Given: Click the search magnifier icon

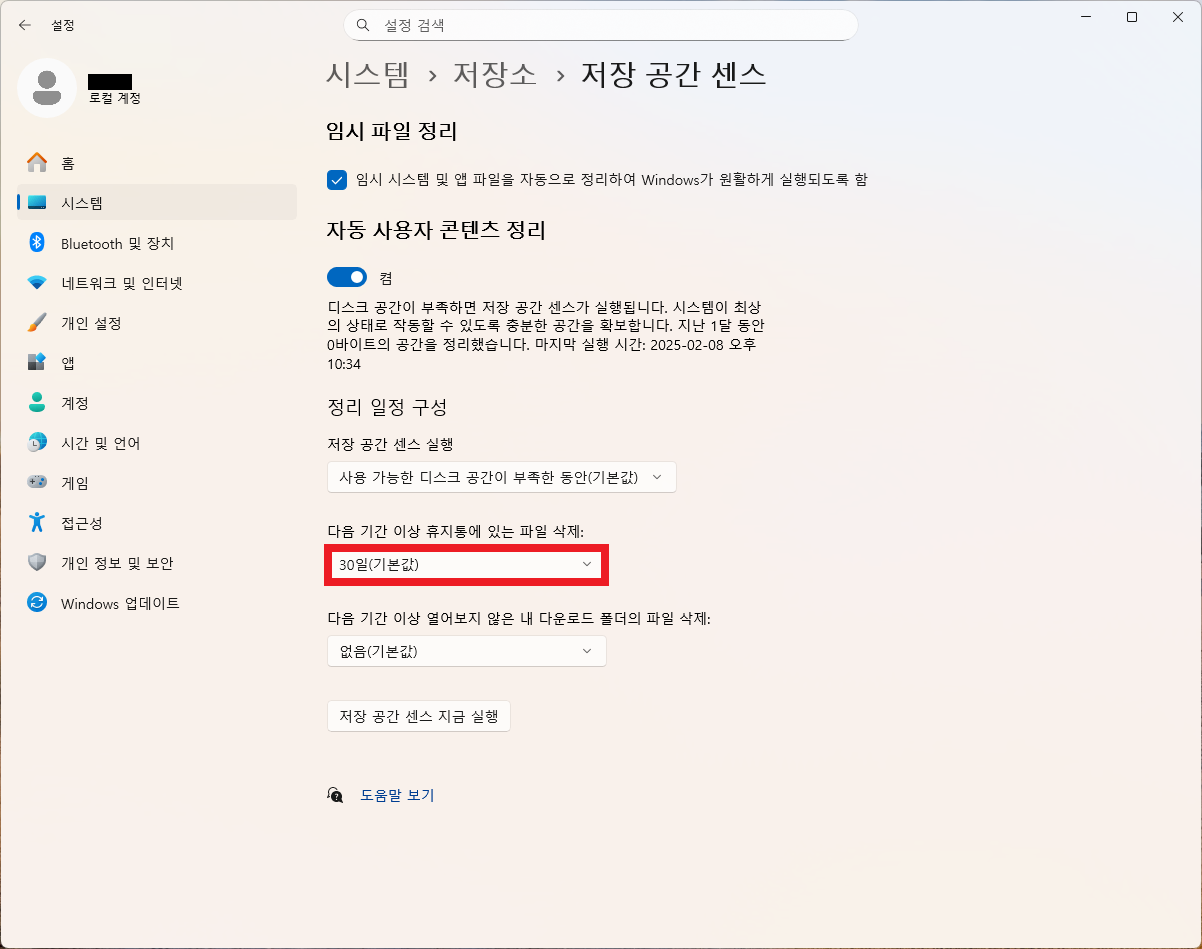Looking at the screenshot, I should (364, 25).
